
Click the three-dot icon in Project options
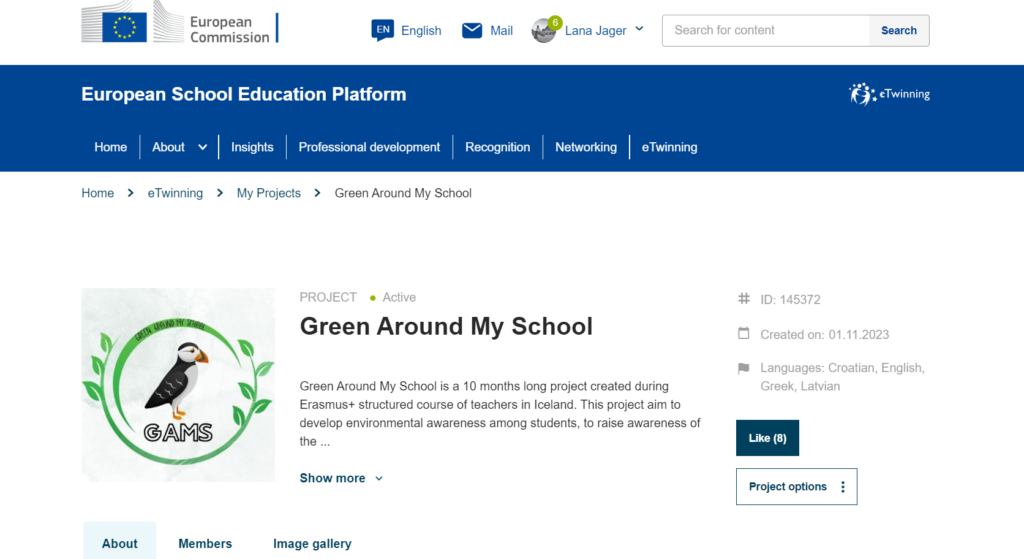coord(843,487)
